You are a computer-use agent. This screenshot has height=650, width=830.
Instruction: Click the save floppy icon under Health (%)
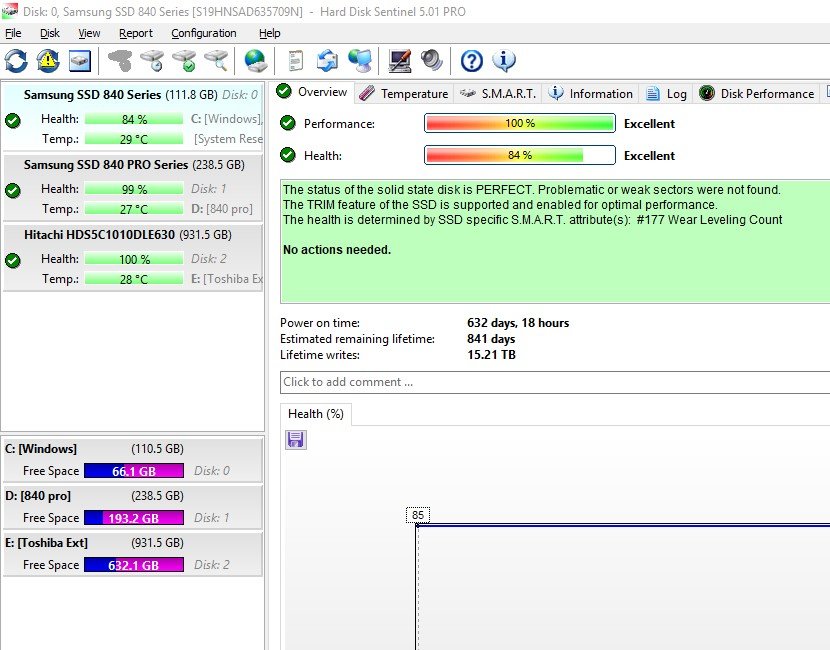point(295,440)
